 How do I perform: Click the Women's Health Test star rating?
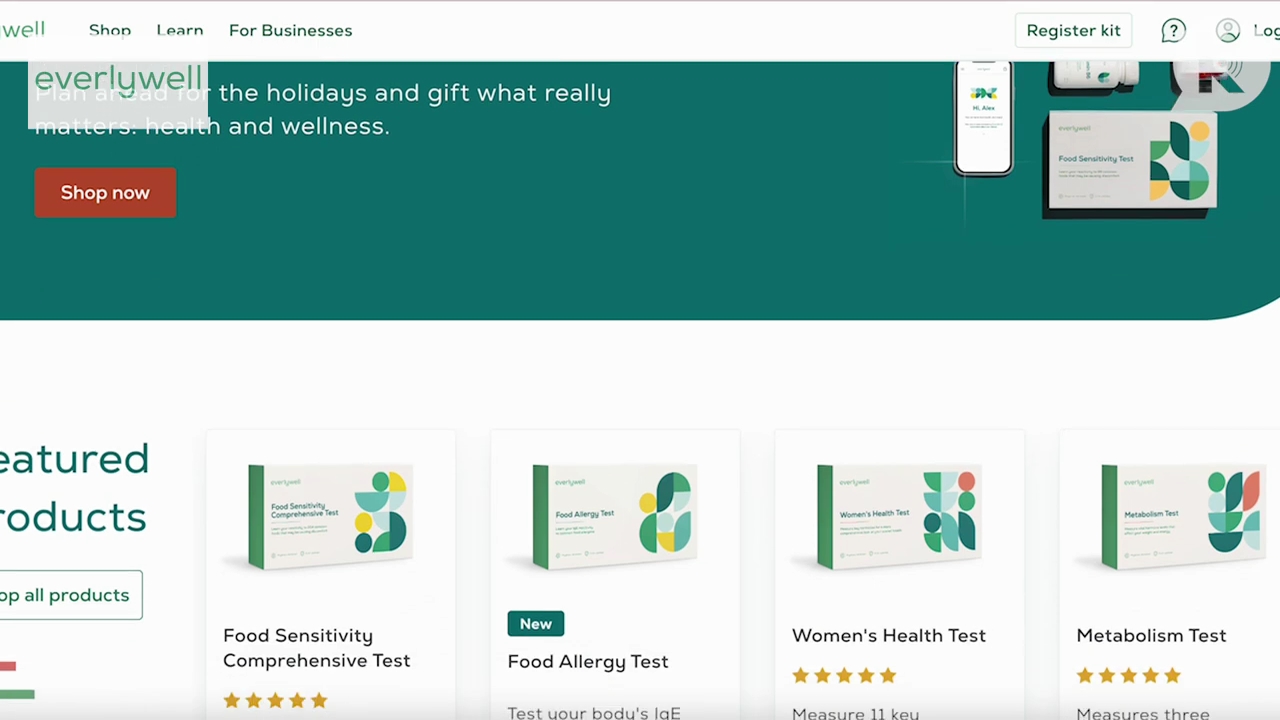coord(844,676)
